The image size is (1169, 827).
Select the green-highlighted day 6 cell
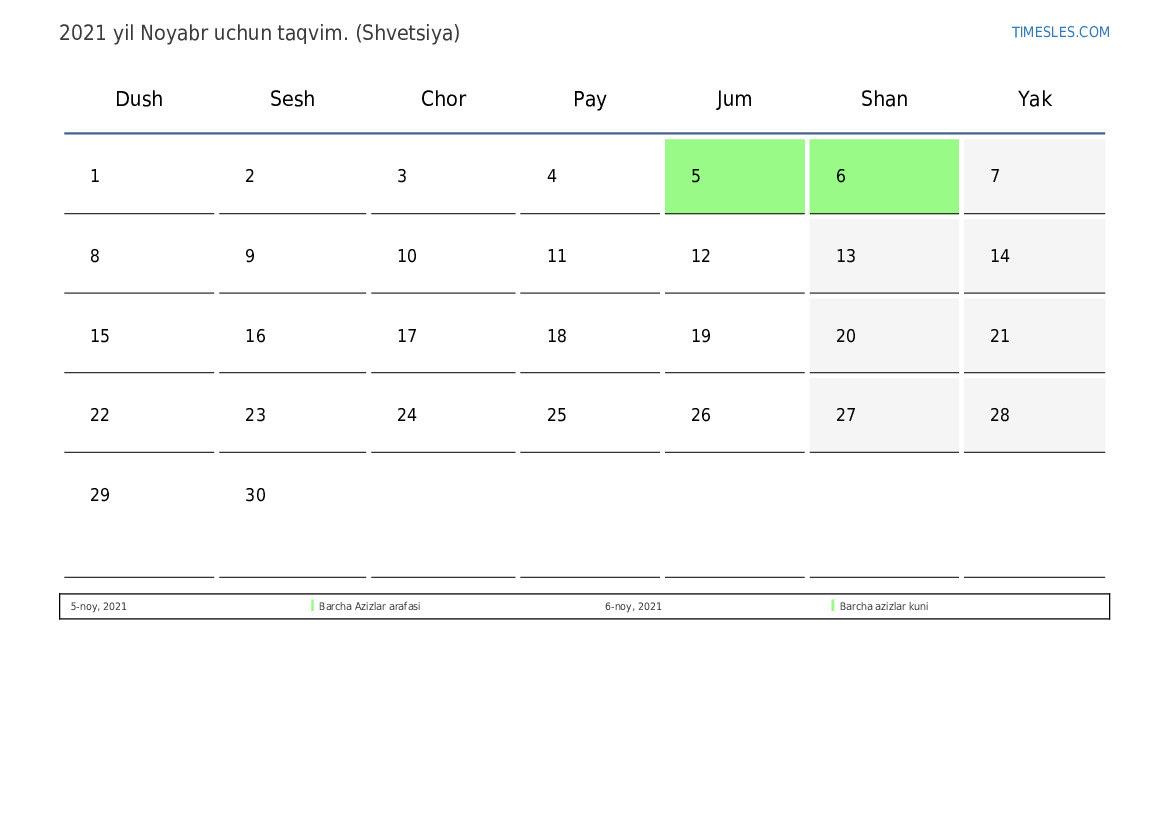coord(884,176)
